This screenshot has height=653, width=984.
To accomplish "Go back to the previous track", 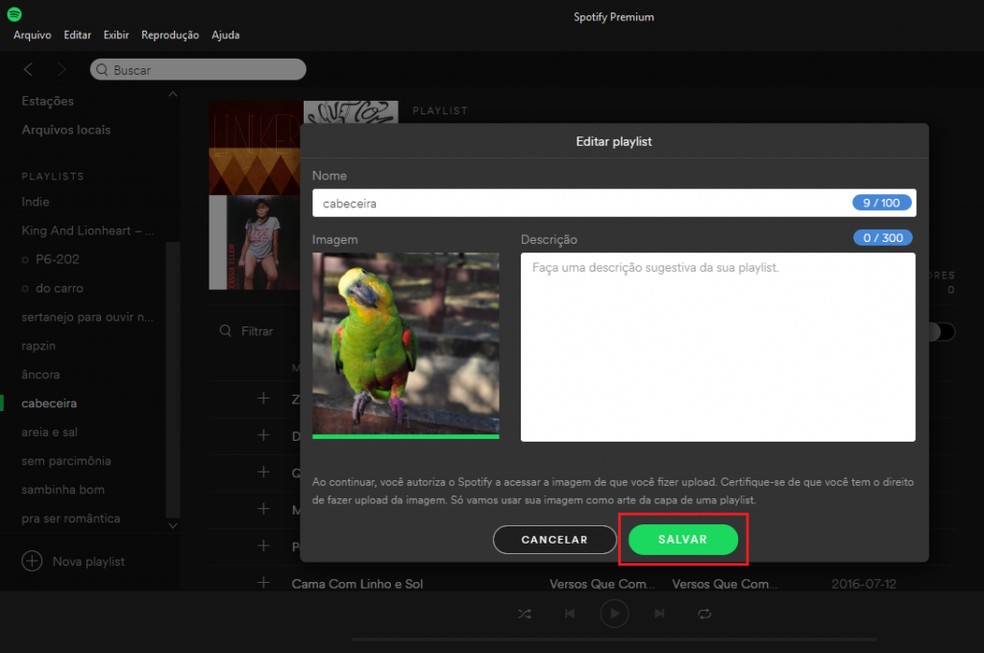I will click(x=569, y=613).
